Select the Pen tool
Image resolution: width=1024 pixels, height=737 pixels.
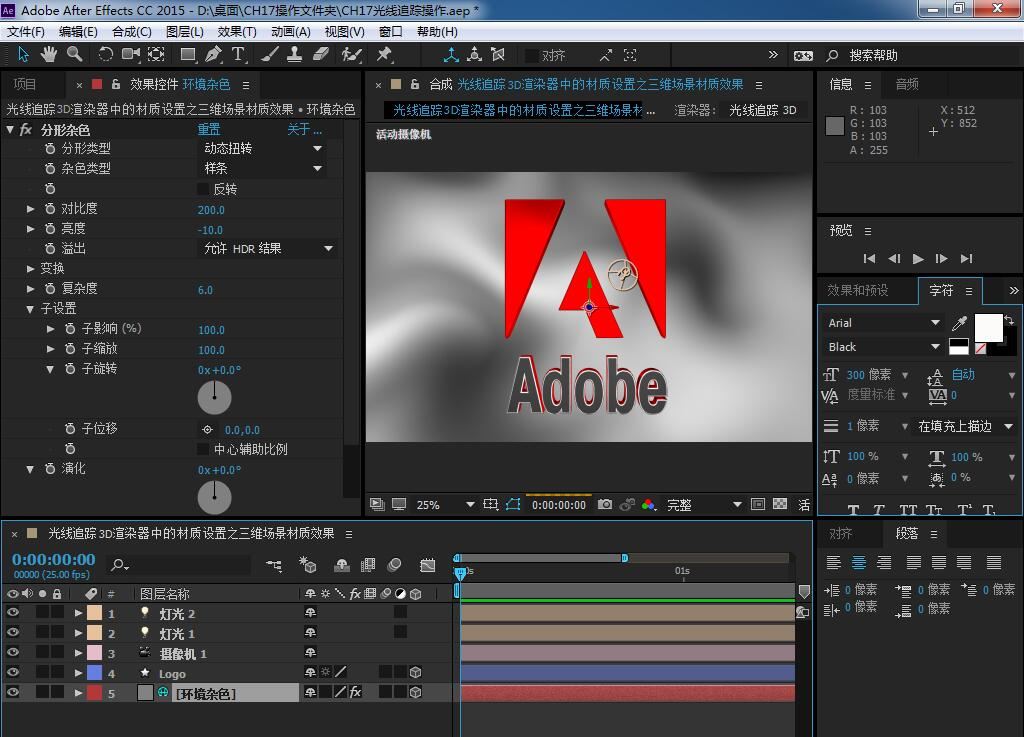point(213,55)
